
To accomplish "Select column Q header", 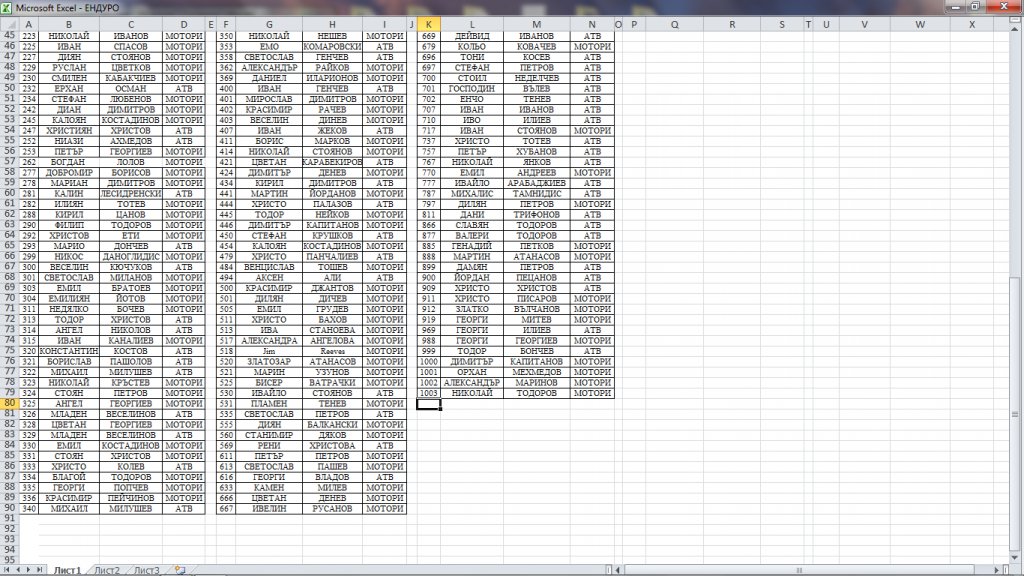I will click(x=674, y=24).
